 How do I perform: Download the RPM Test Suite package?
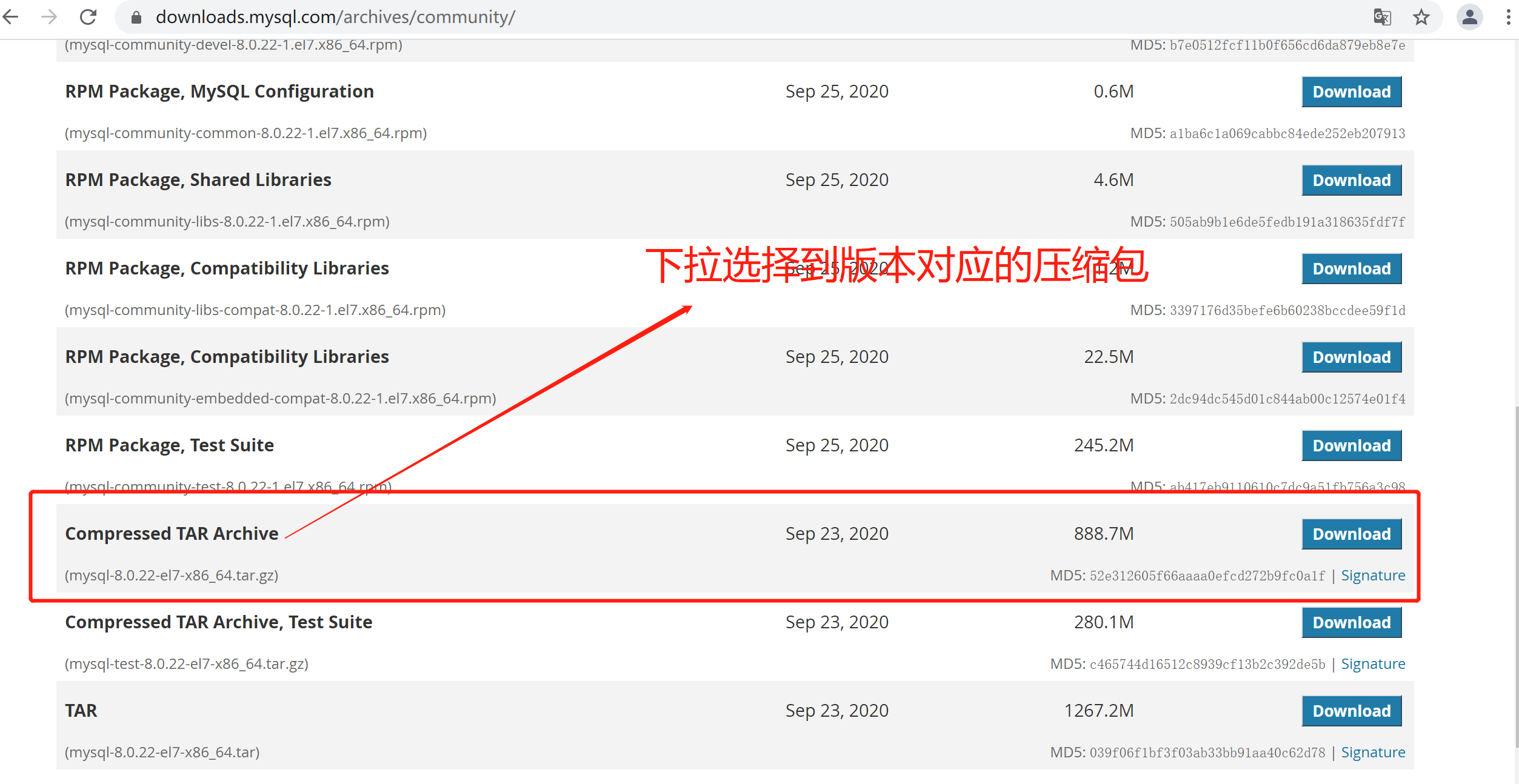click(x=1351, y=446)
